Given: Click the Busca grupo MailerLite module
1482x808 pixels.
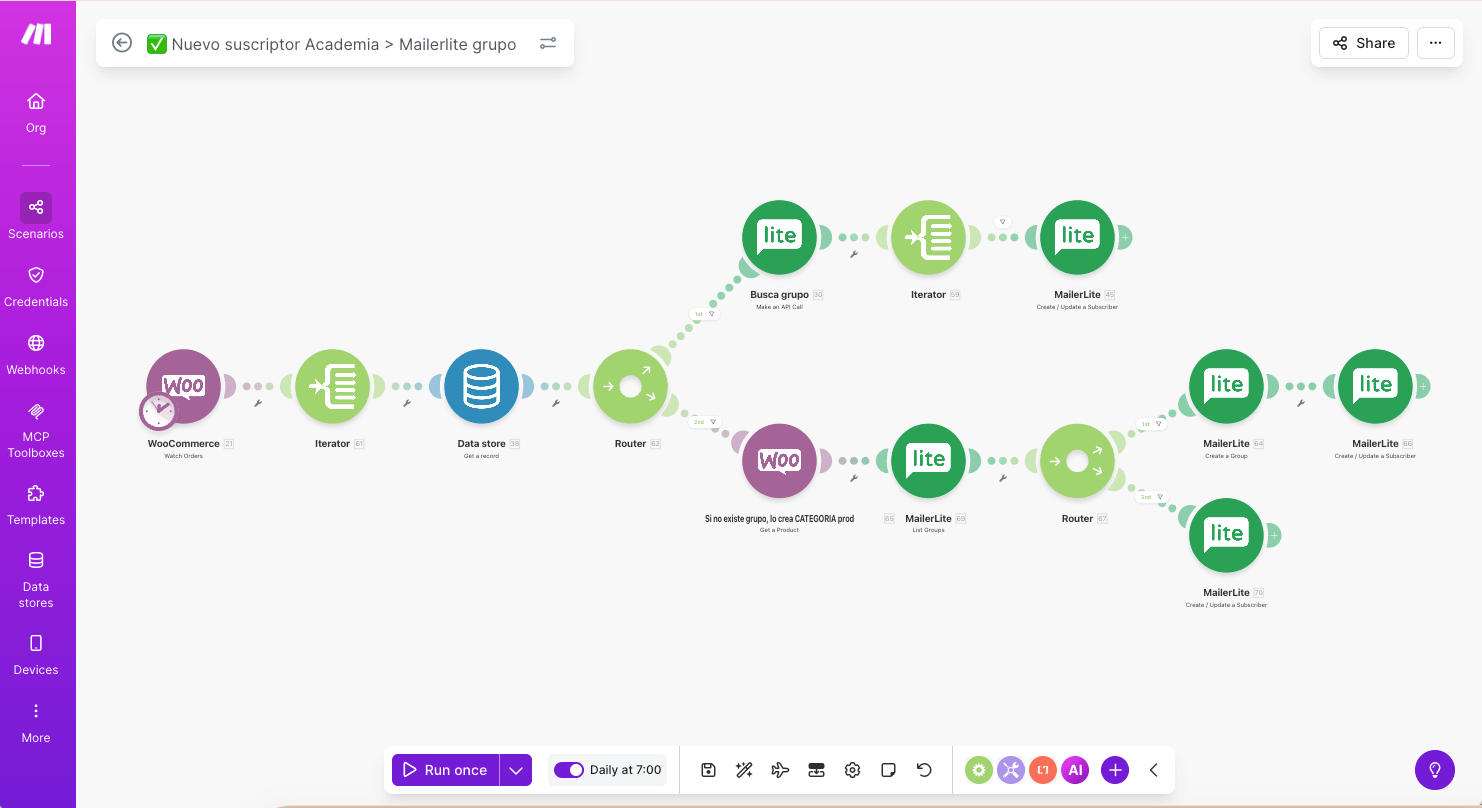Looking at the screenshot, I should point(779,237).
